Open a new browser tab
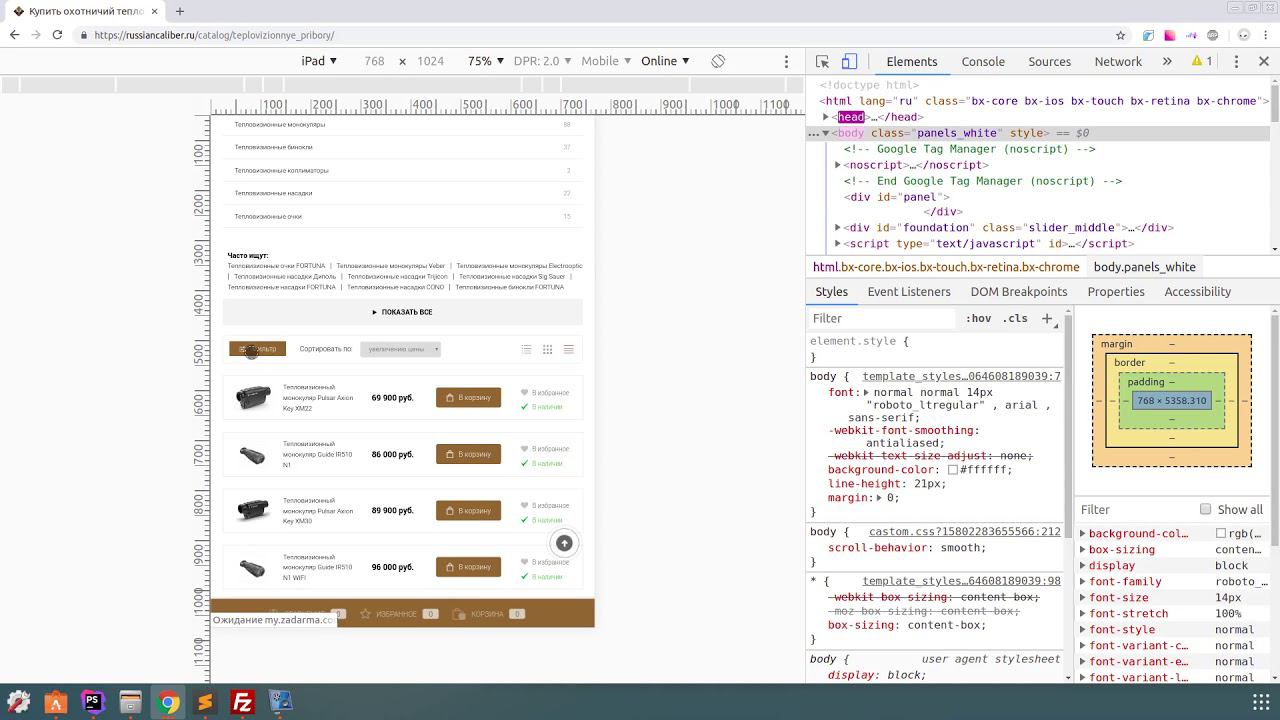The height and width of the screenshot is (720, 1280). coord(180,11)
